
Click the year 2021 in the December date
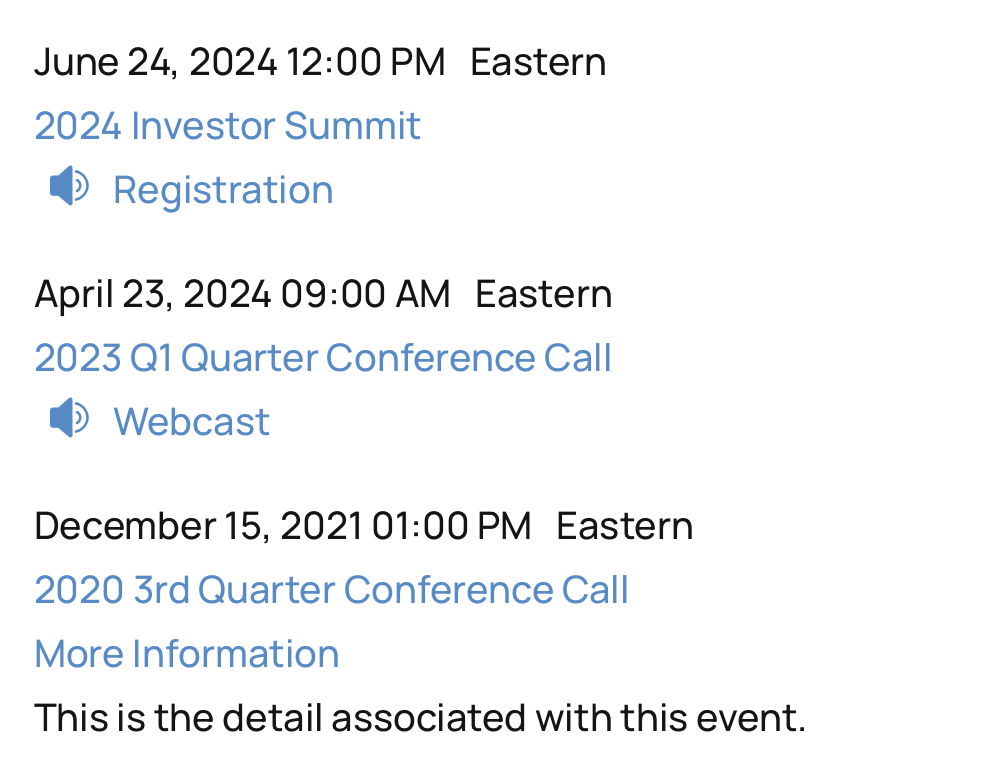[320, 526]
